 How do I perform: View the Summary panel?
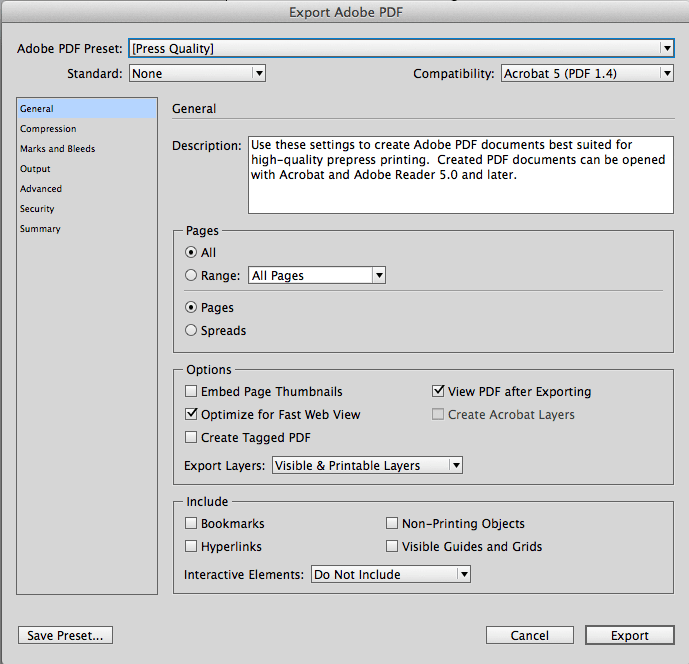coord(87,229)
